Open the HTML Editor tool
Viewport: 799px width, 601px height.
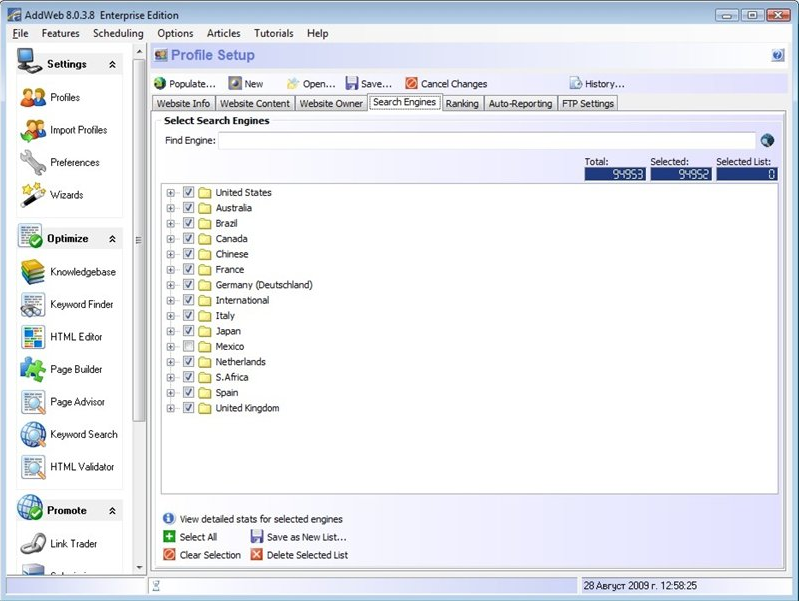point(33,337)
